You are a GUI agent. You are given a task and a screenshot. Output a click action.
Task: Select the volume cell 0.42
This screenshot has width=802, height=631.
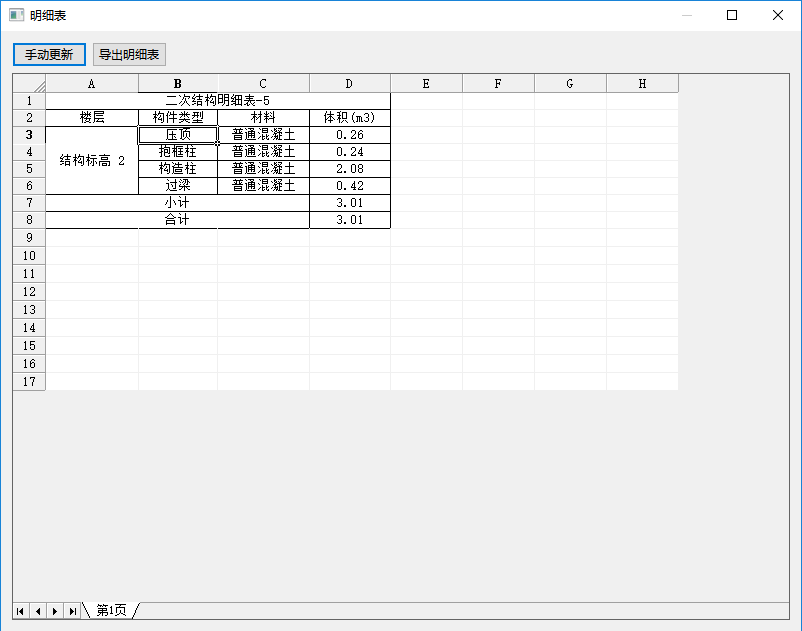pyautogui.click(x=350, y=185)
